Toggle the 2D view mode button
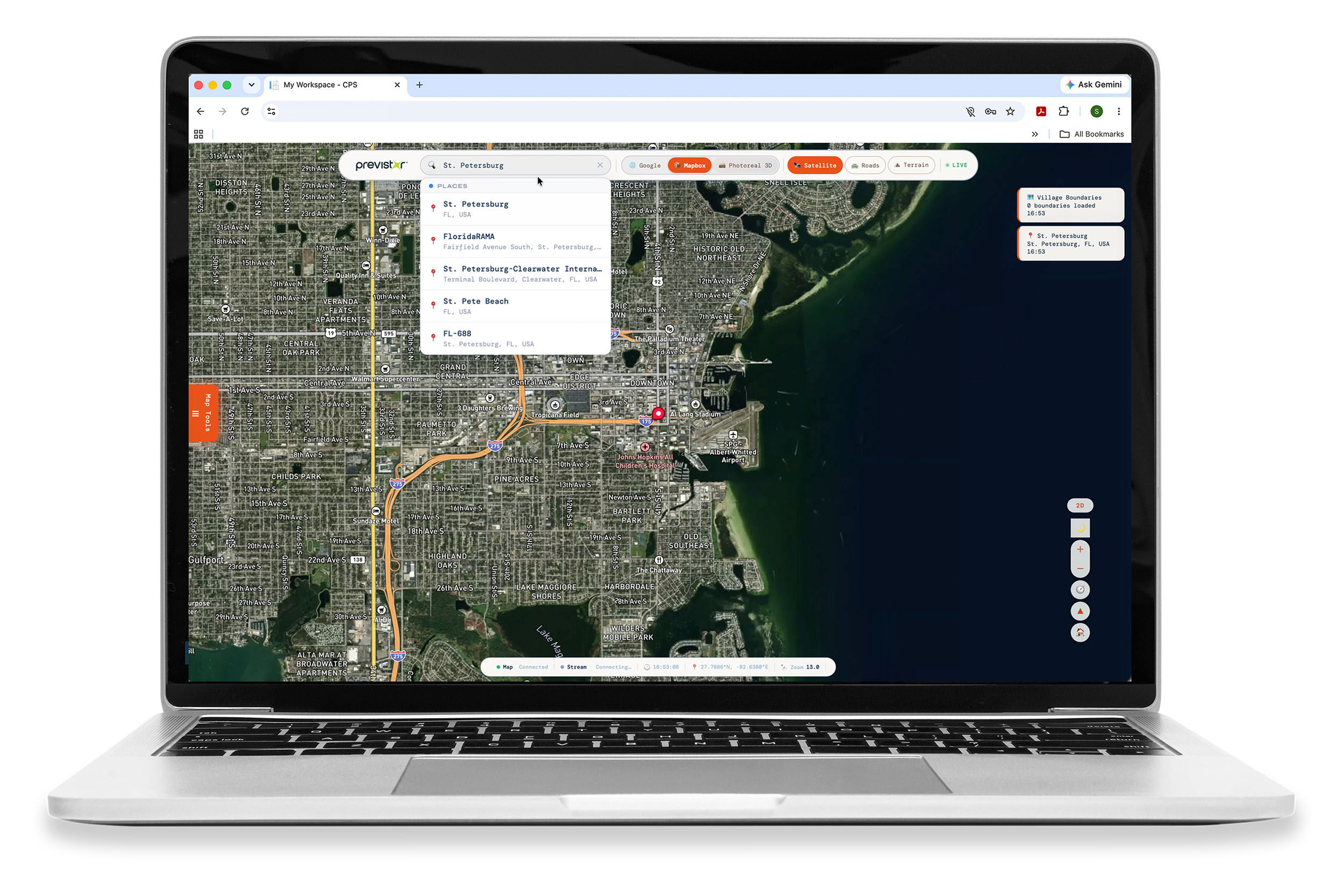The height and width of the screenshot is (896, 1344). pos(1080,505)
